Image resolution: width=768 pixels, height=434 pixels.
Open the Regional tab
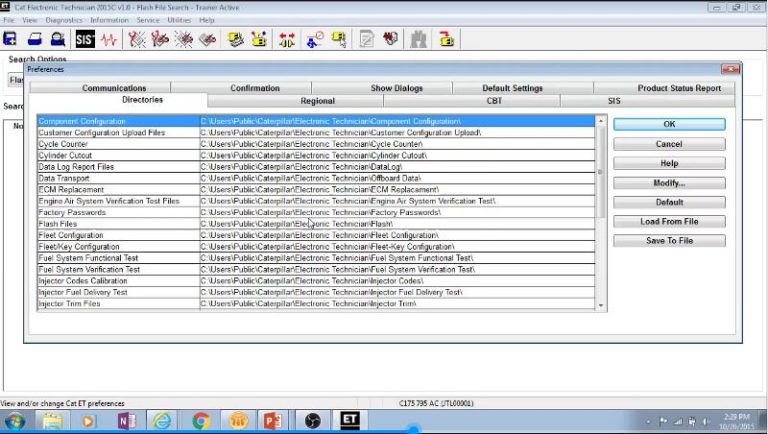point(318,101)
